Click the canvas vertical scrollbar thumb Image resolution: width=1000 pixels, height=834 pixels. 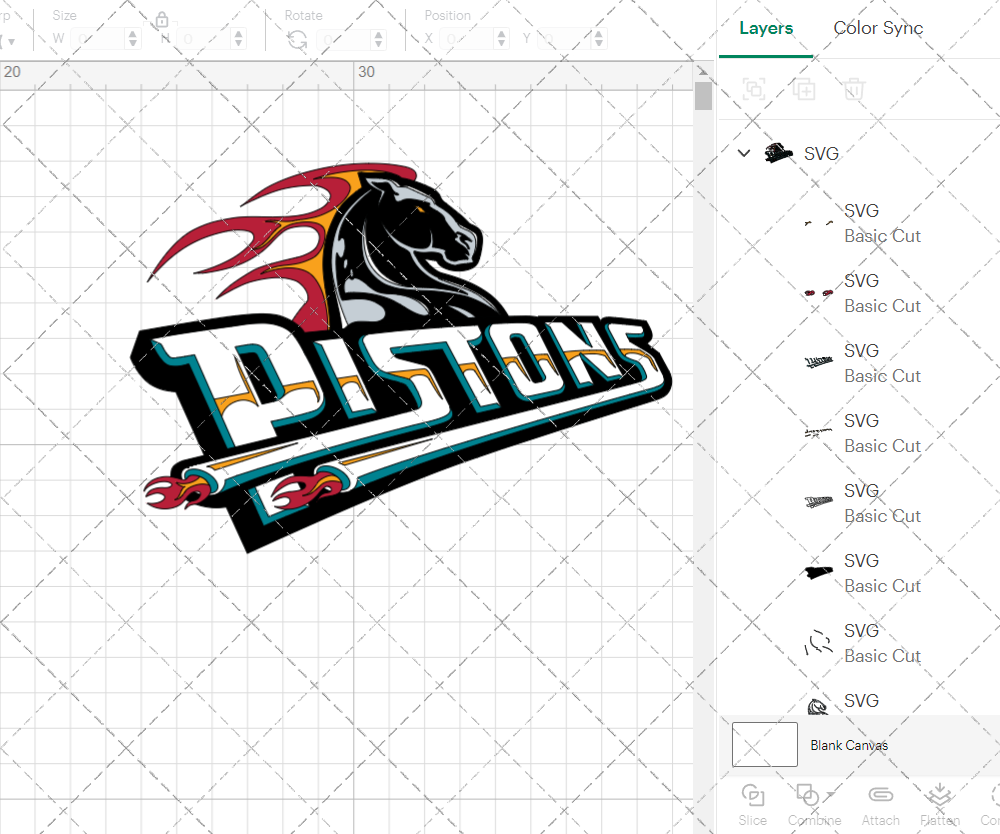[x=703, y=96]
